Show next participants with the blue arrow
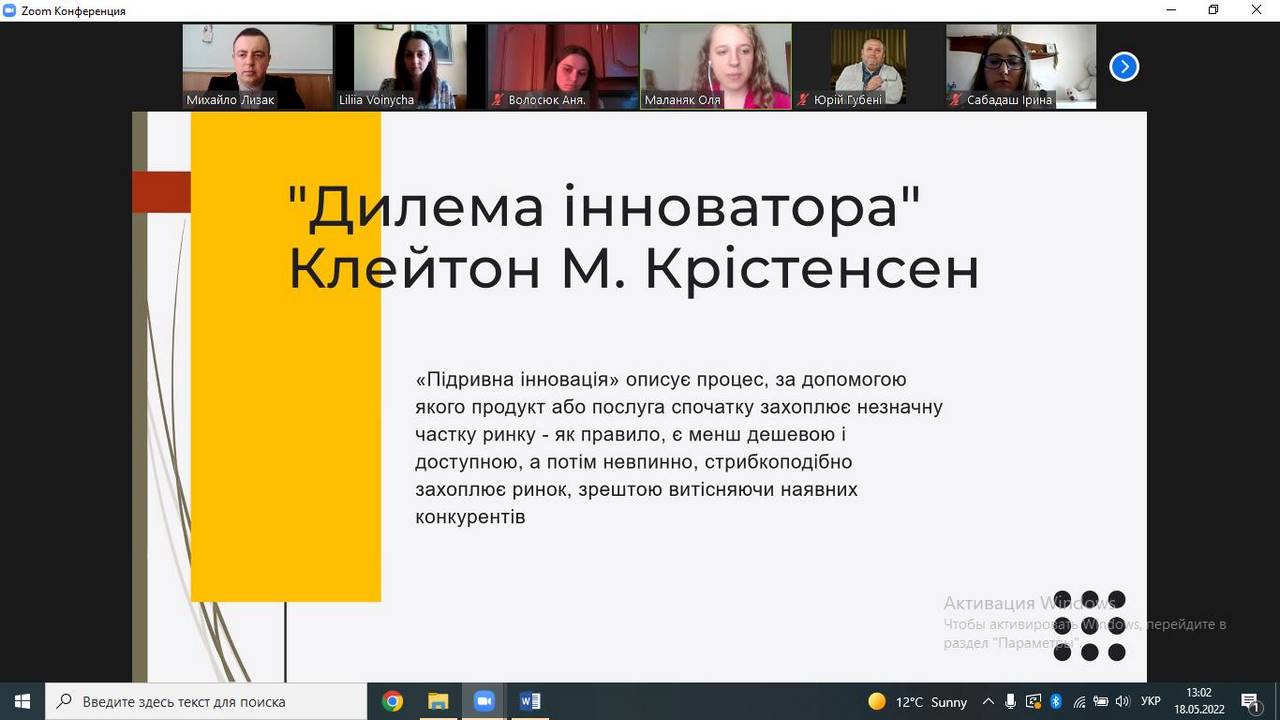The width and height of the screenshot is (1280, 720). (1124, 67)
